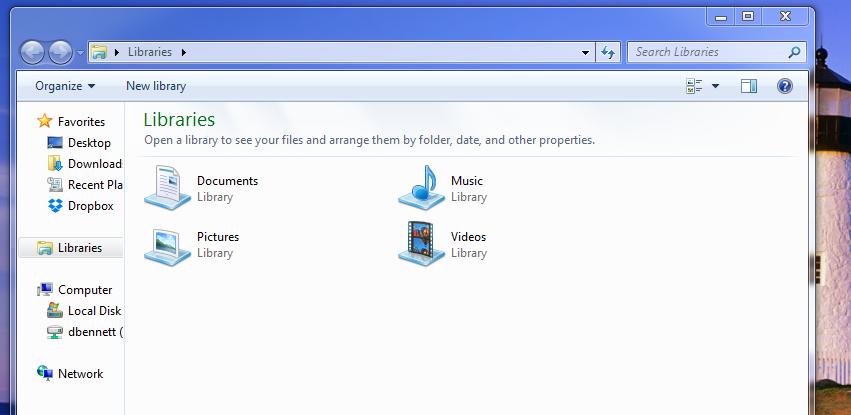The width and height of the screenshot is (851, 415).
Task: Open the Organize dropdown menu
Action: coord(65,87)
